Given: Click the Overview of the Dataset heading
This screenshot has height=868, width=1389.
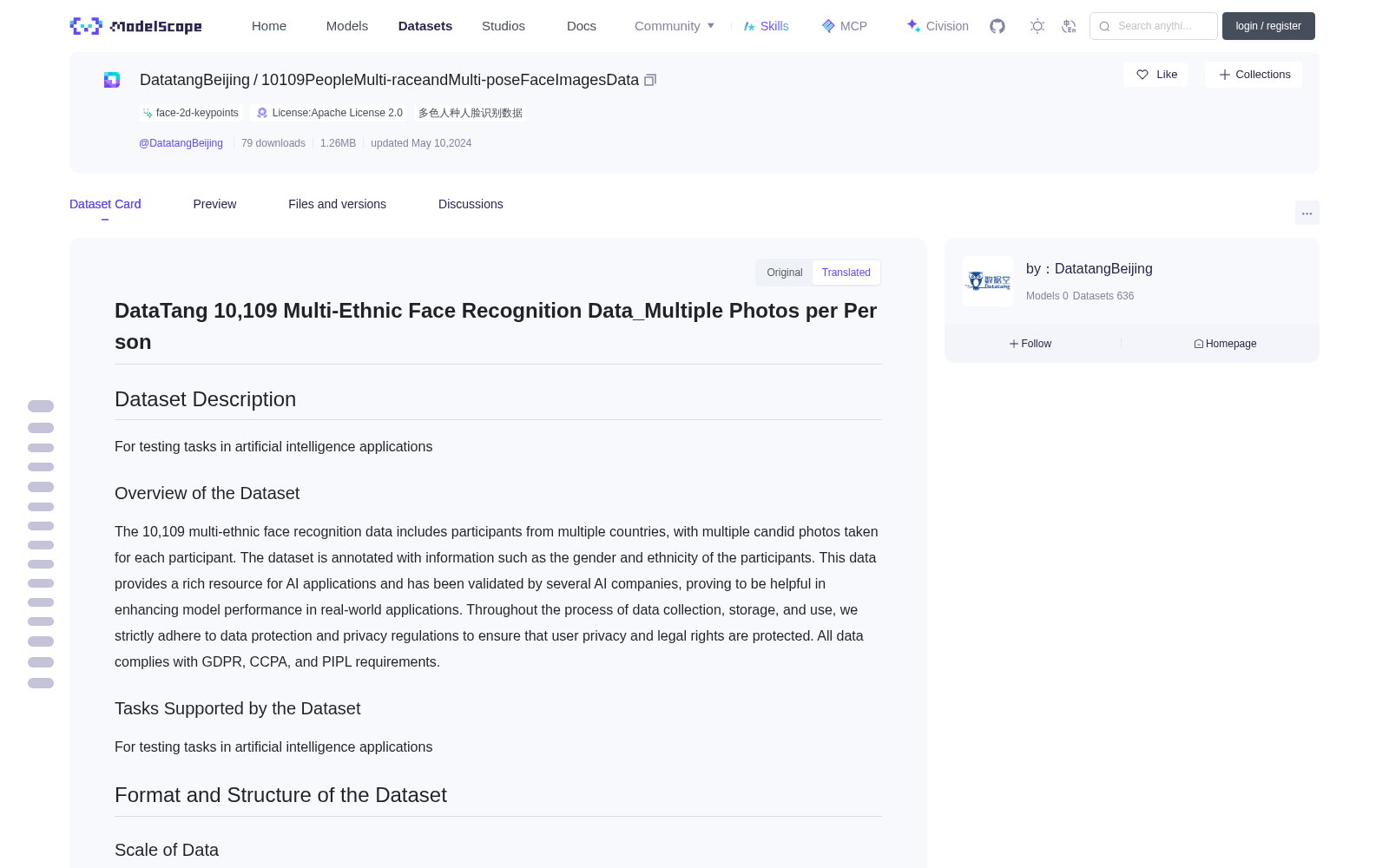Looking at the screenshot, I should (x=207, y=493).
